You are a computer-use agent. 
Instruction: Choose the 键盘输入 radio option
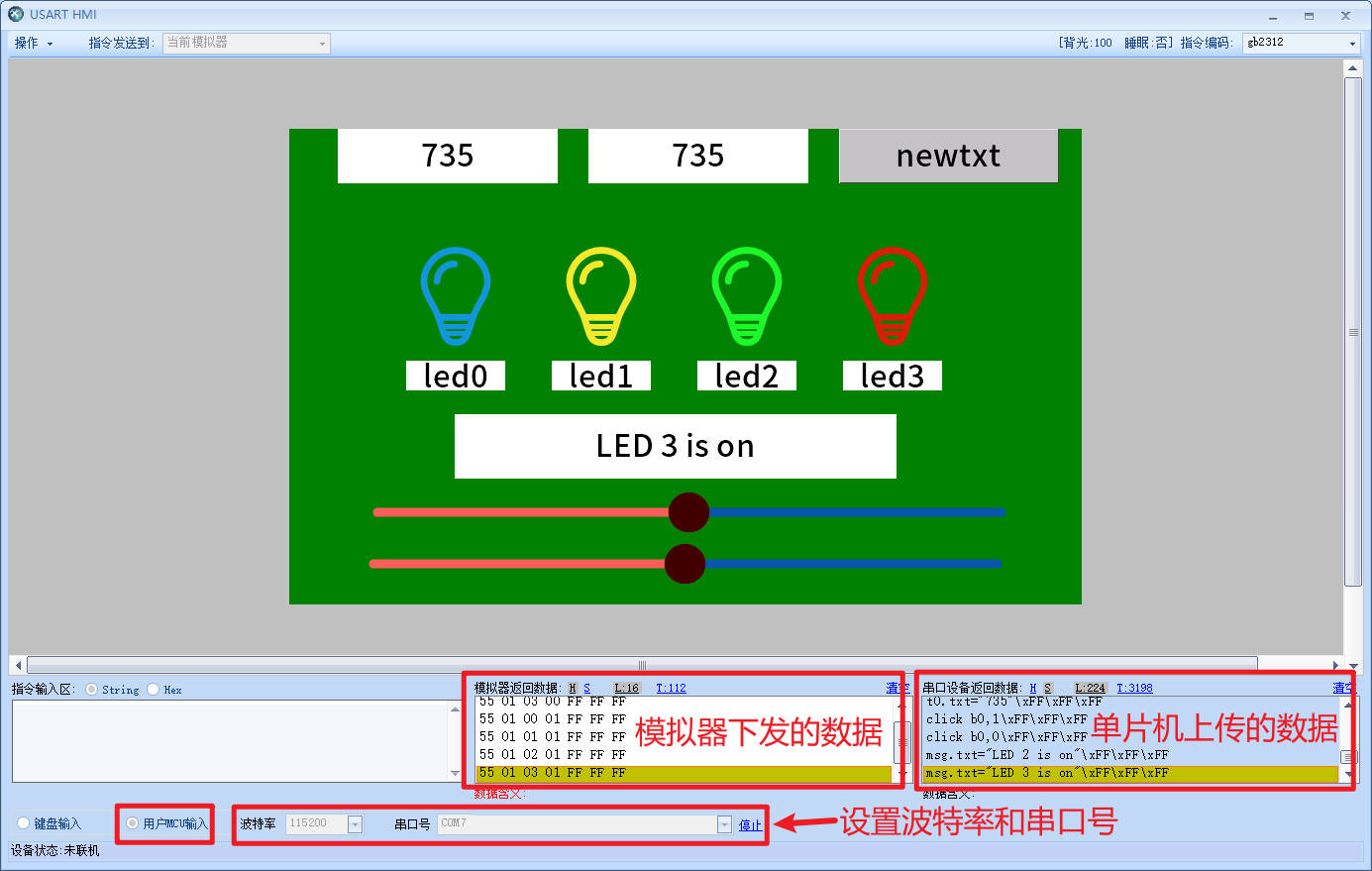[24, 823]
